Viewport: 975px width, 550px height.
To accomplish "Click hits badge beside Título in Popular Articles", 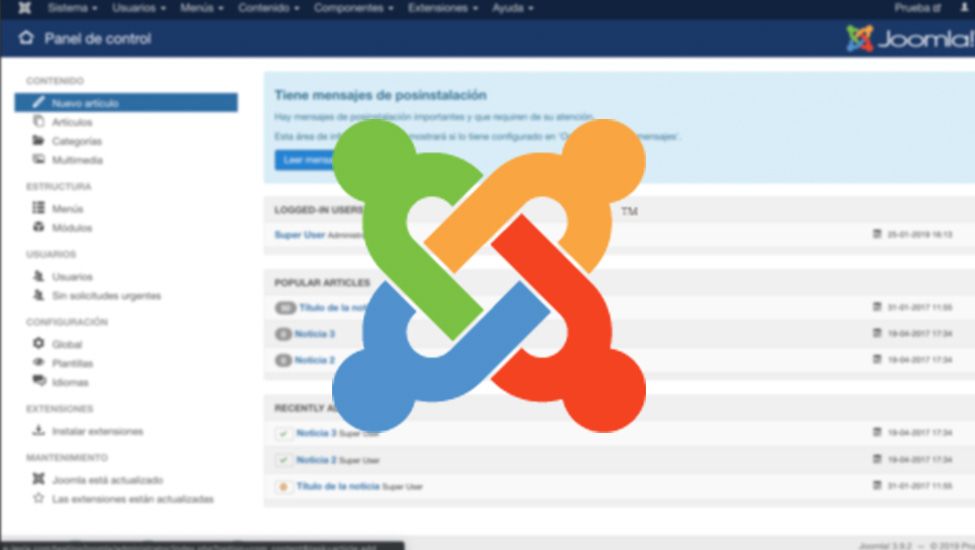I will pyautogui.click(x=285, y=308).
